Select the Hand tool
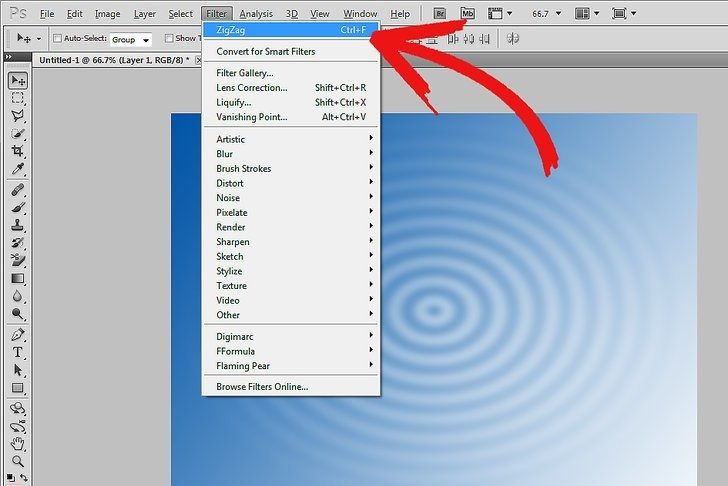The width and height of the screenshot is (728, 486). 18,444
